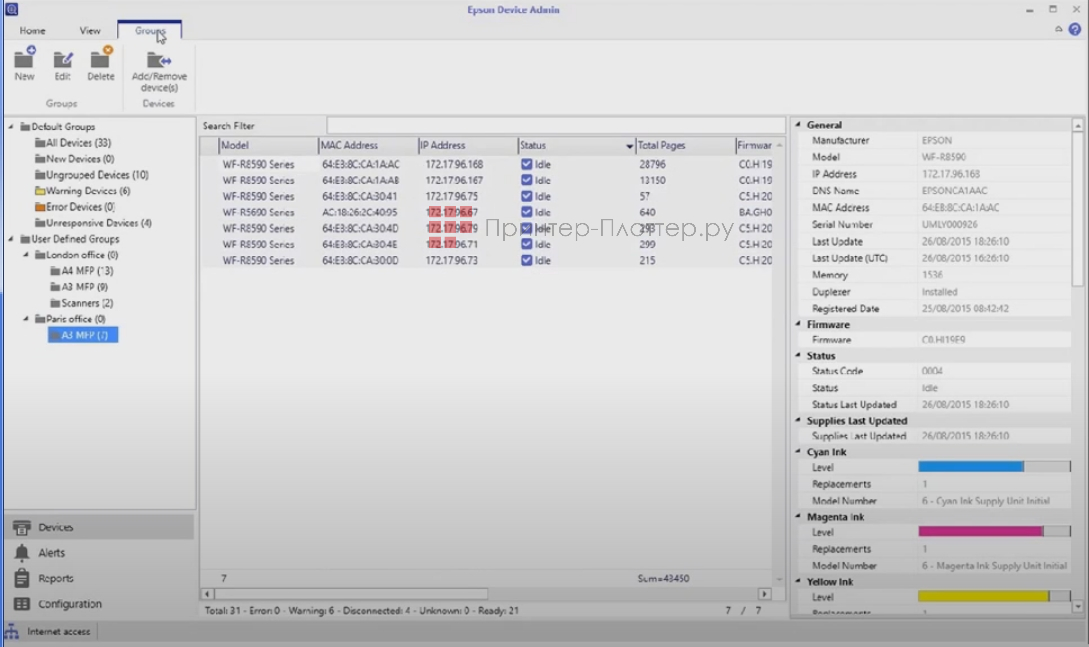The width and height of the screenshot is (1089, 647).
Task: Collapse the London office tree node
Action: [26, 255]
